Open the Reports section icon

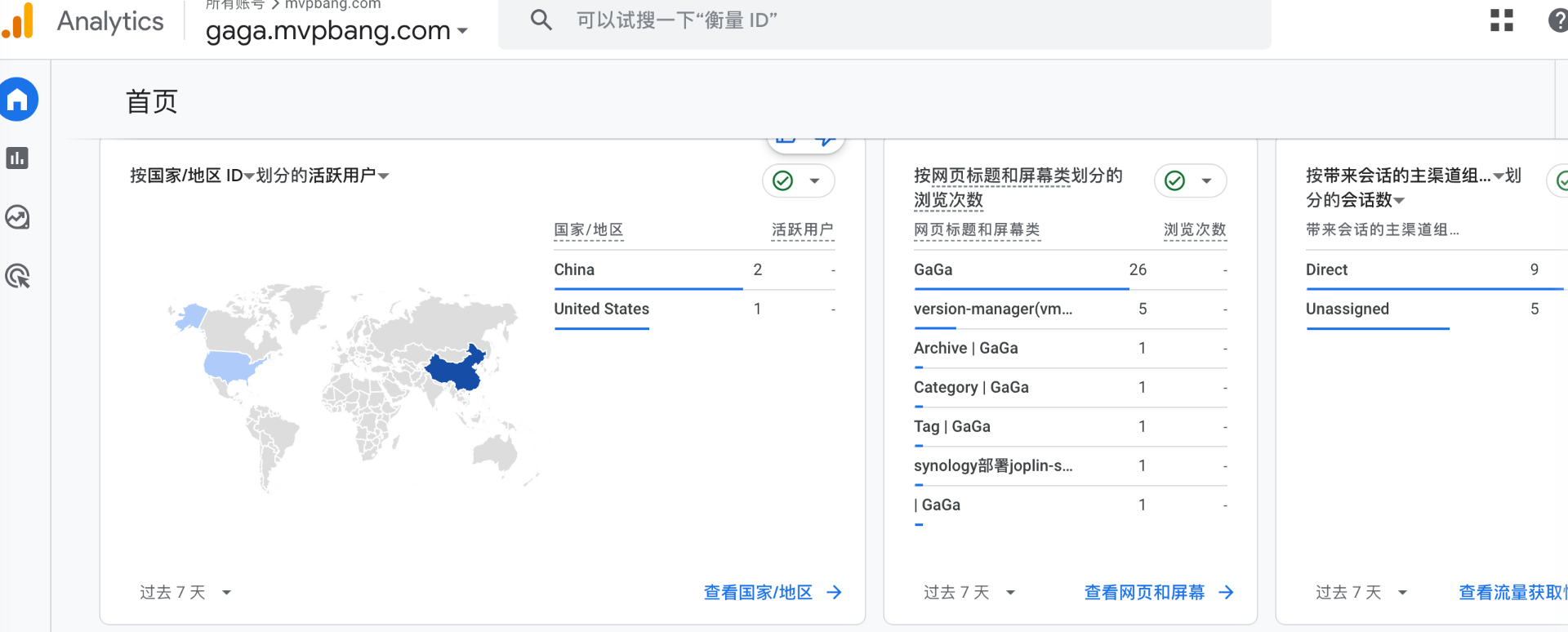pos(17,158)
